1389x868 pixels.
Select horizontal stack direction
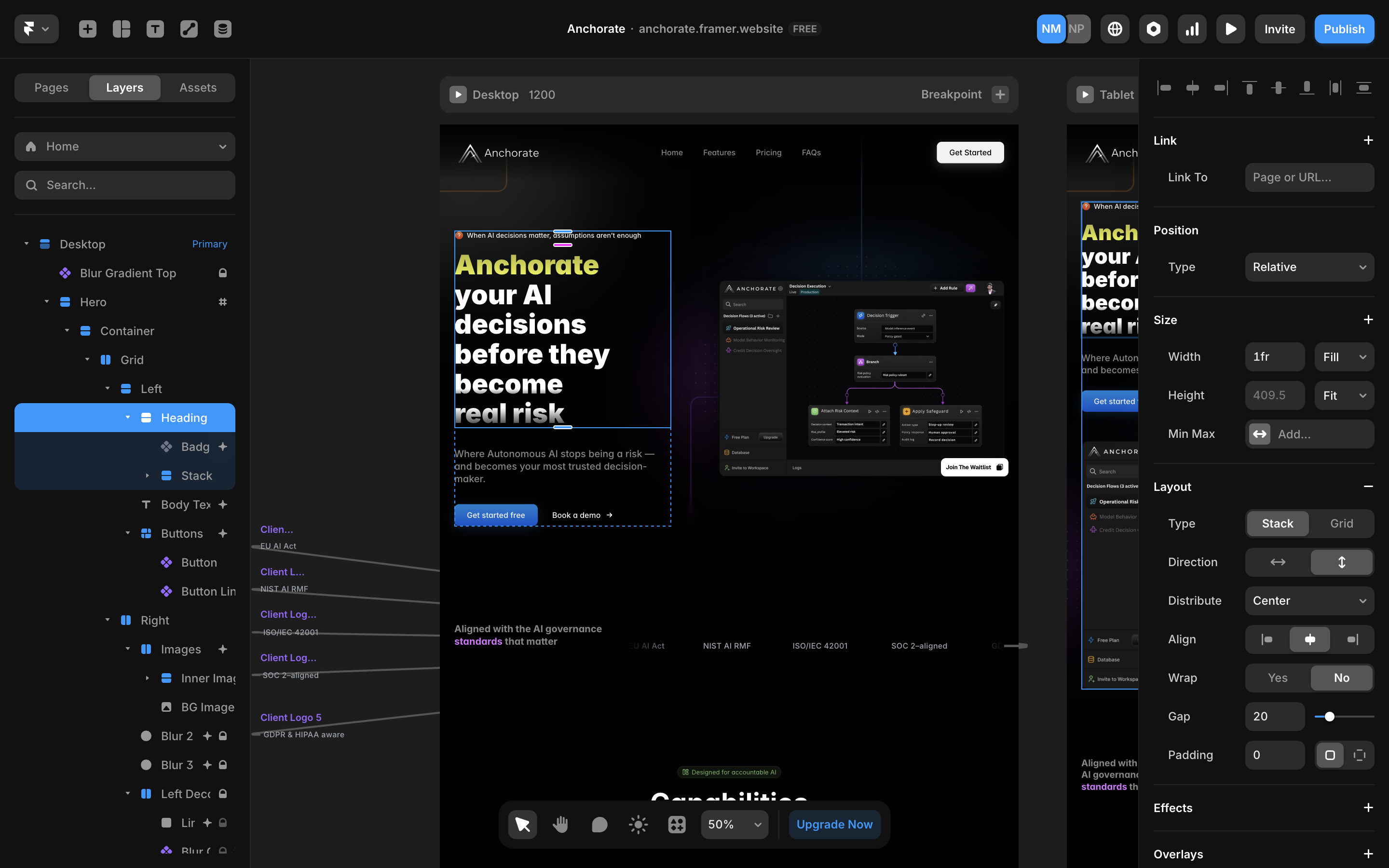(x=1278, y=562)
